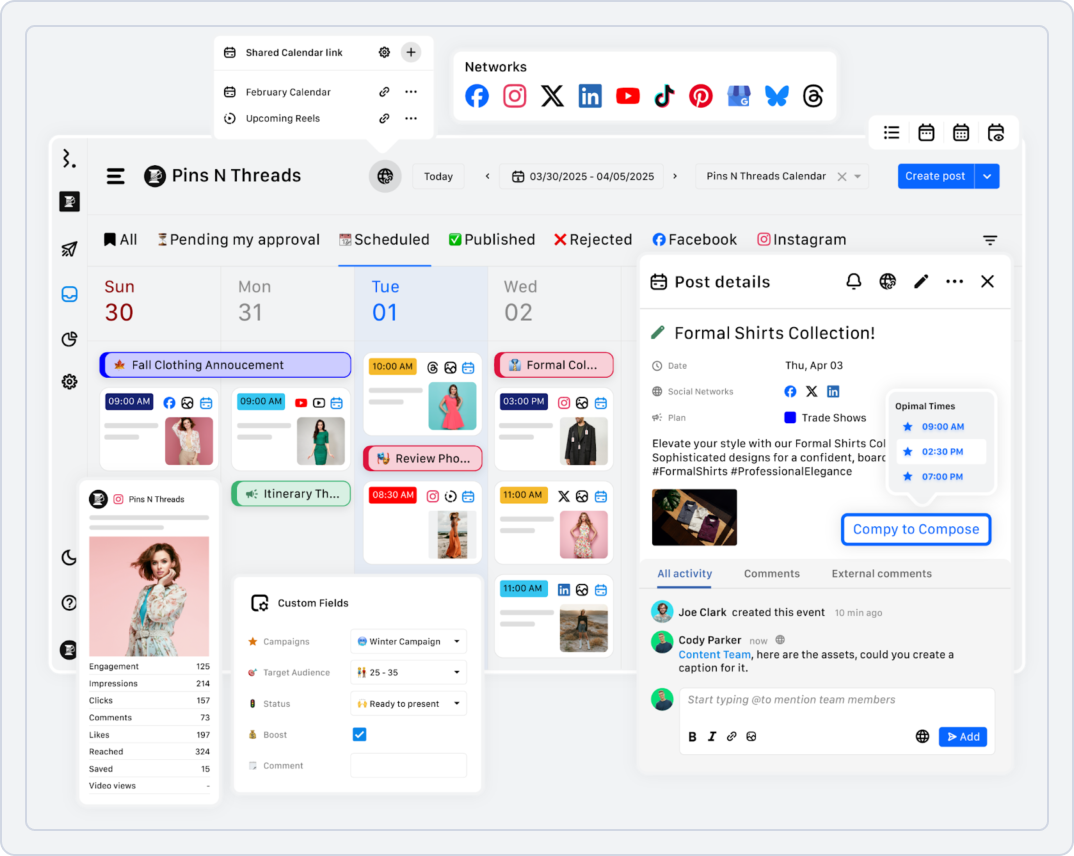This screenshot has width=1074, height=856.
Task: Open the edit pencil in Post details header
Action: (921, 281)
